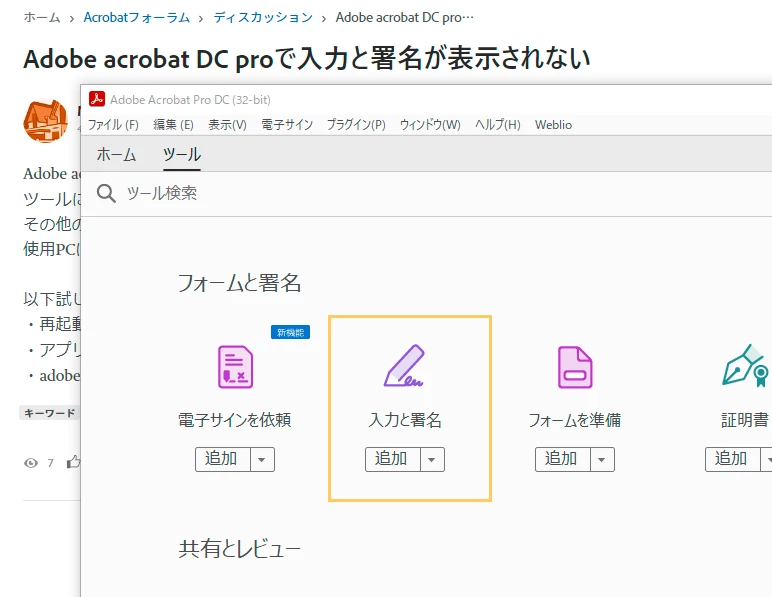The image size is (772, 597).
Task: Click the フォームを準備 form icon
Action: tap(575, 367)
